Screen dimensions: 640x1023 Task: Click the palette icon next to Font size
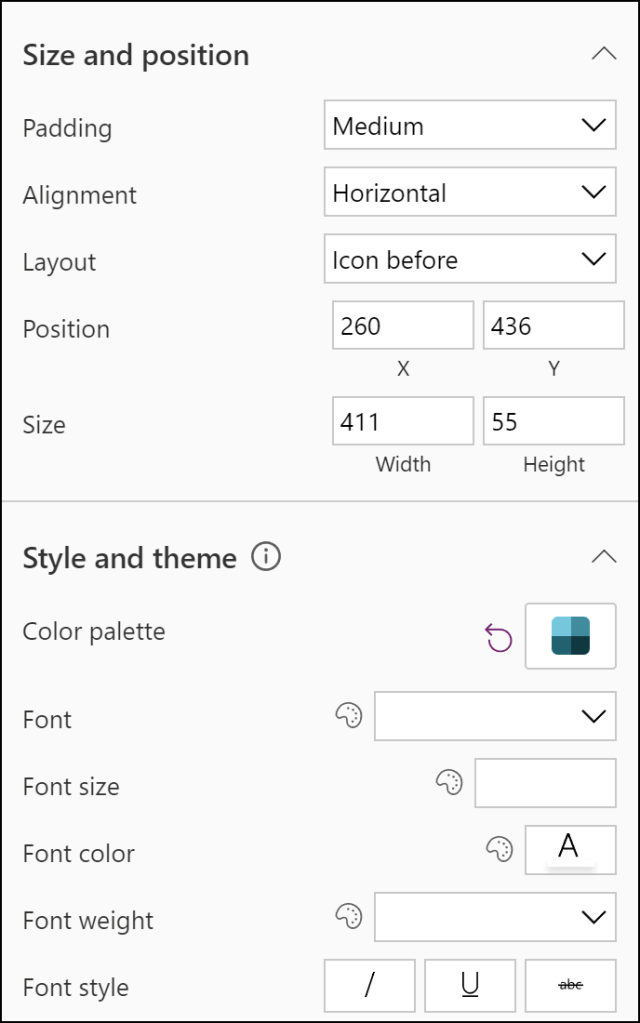click(x=448, y=783)
